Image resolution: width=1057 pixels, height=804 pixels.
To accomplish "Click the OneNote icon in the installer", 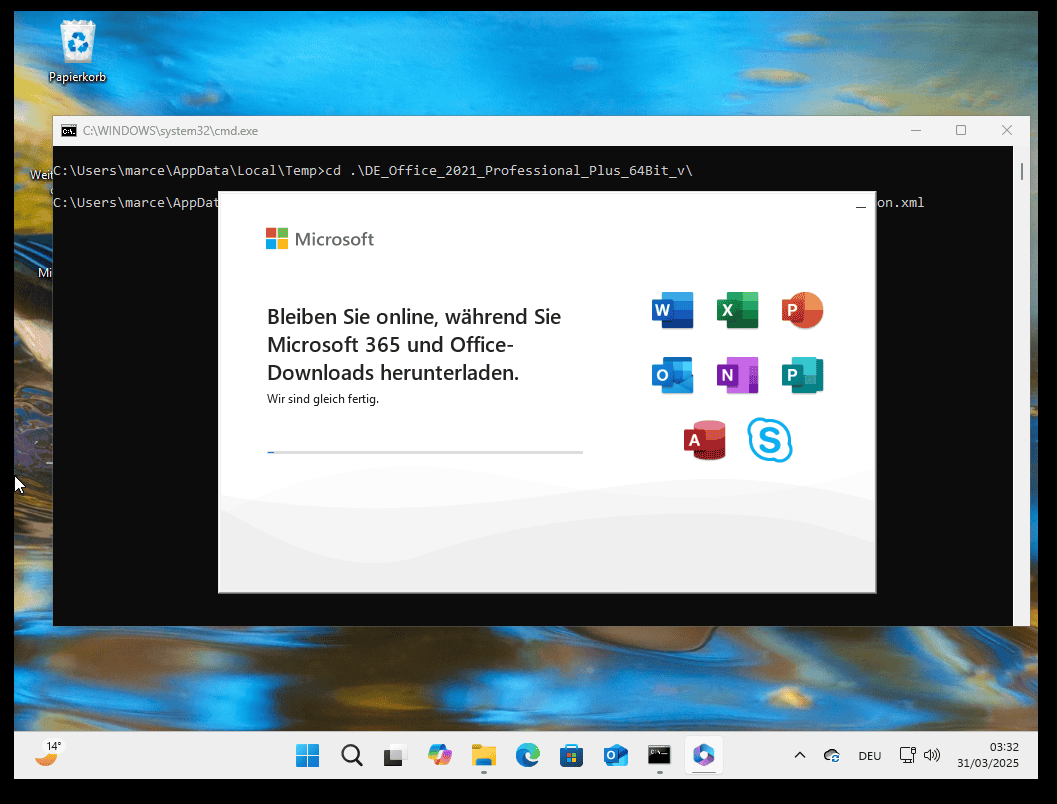I will point(737,375).
